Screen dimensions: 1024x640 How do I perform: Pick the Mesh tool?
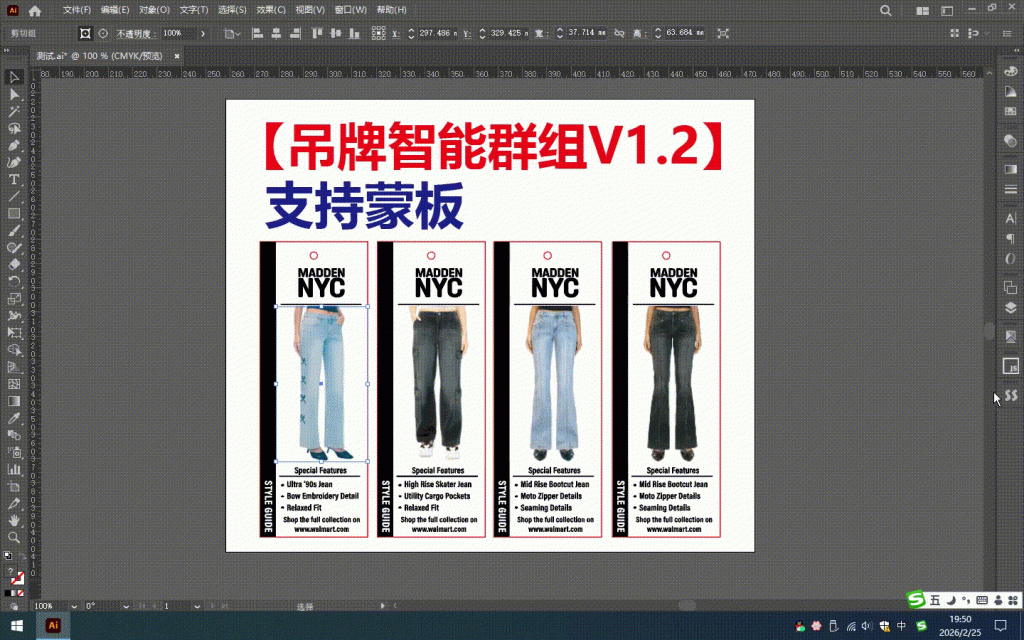[14, 384]
